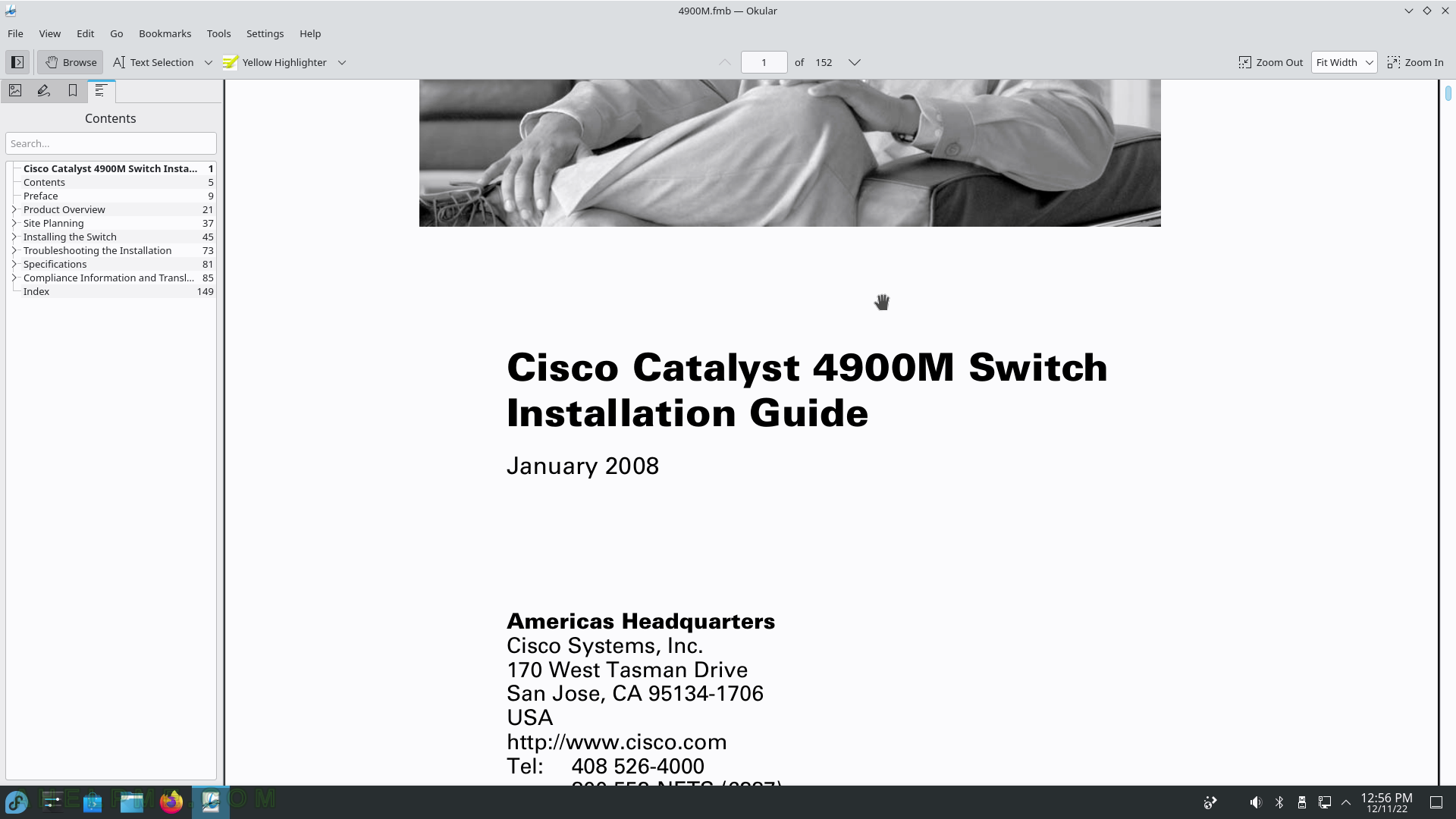Open the Tools menu
Screen dimensions: 1456x819
pyautogui.click(x=218, y=33)
